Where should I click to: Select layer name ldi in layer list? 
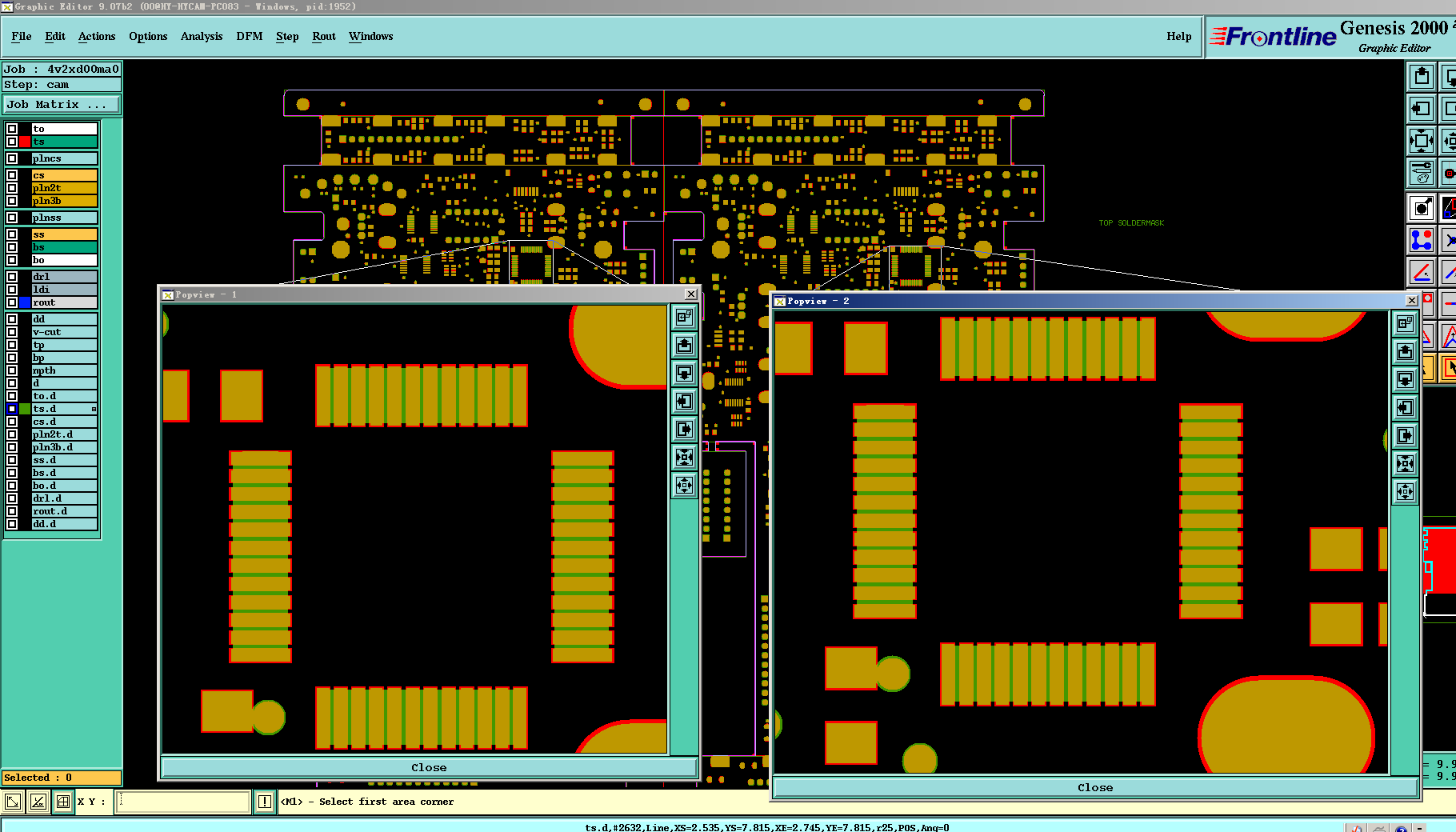[x=64, y=290]
